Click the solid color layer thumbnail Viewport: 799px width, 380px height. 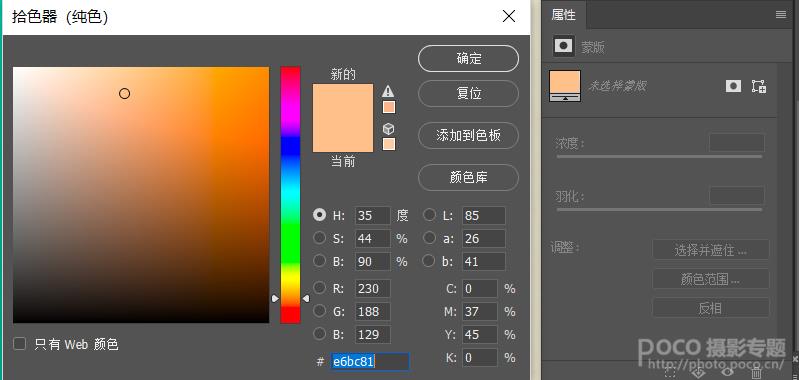(565, 86)
